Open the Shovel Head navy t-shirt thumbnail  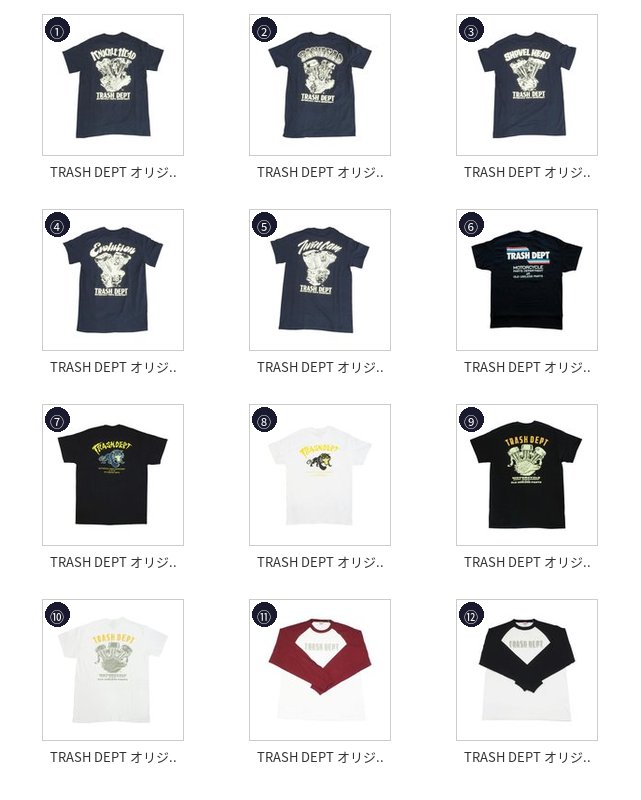coord(527,85)
